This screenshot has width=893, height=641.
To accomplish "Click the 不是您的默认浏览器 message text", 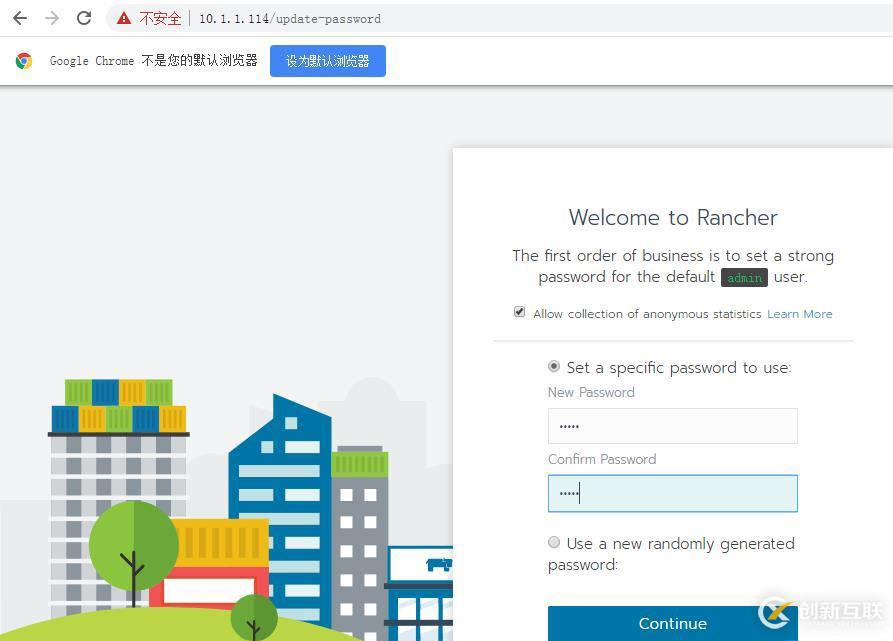I will 199,60.
